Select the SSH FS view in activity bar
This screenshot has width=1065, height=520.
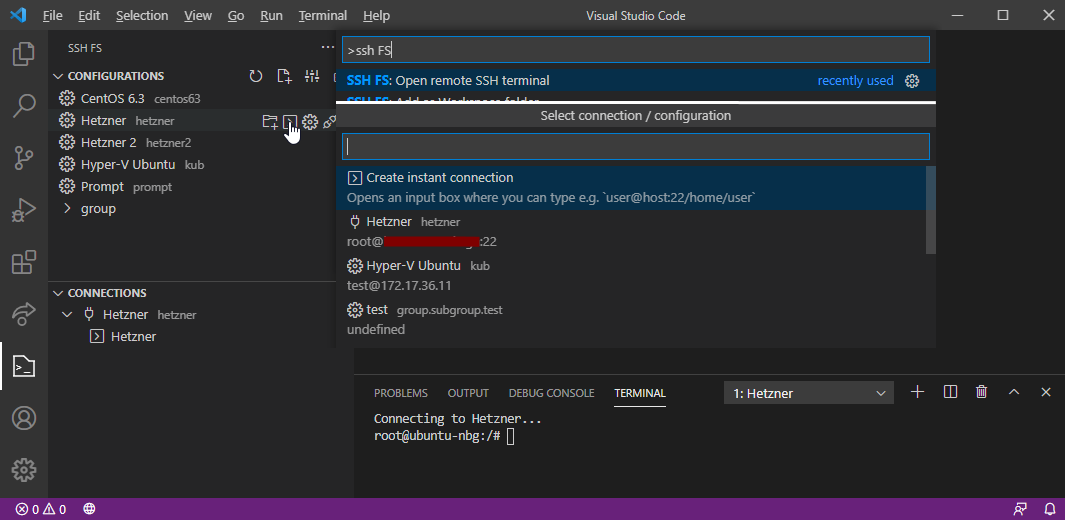(x=24, y=366)
